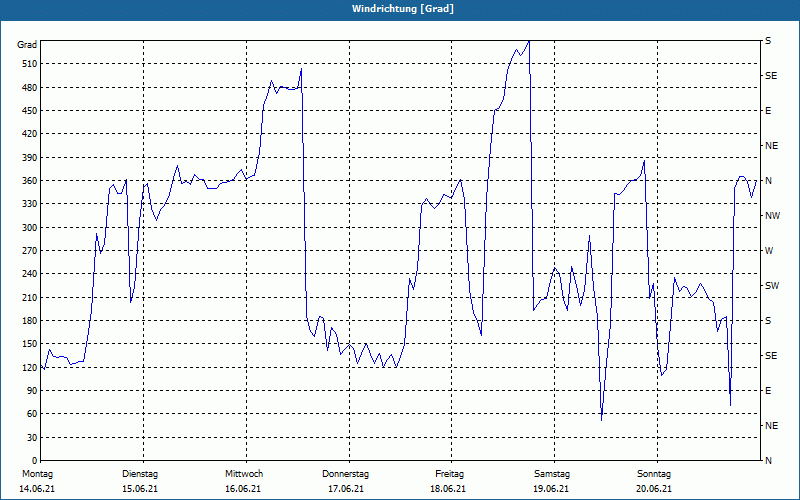Select the 0 tick at the axis origin
The height and width of the screenshot is (500, 800).
[x=35, y=461]
